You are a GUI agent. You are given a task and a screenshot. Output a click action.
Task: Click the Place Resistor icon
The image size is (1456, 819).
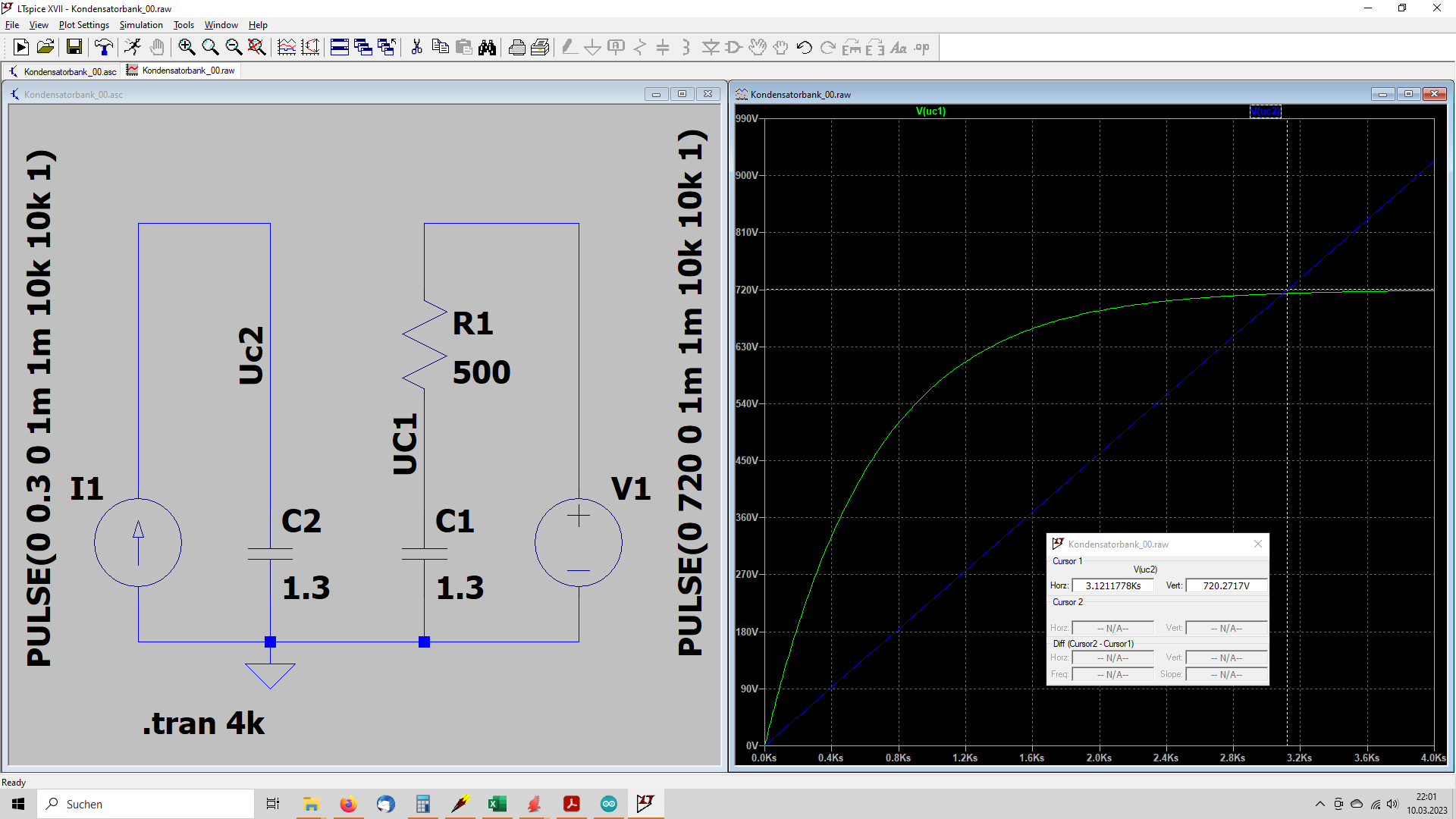coord(640,47)
